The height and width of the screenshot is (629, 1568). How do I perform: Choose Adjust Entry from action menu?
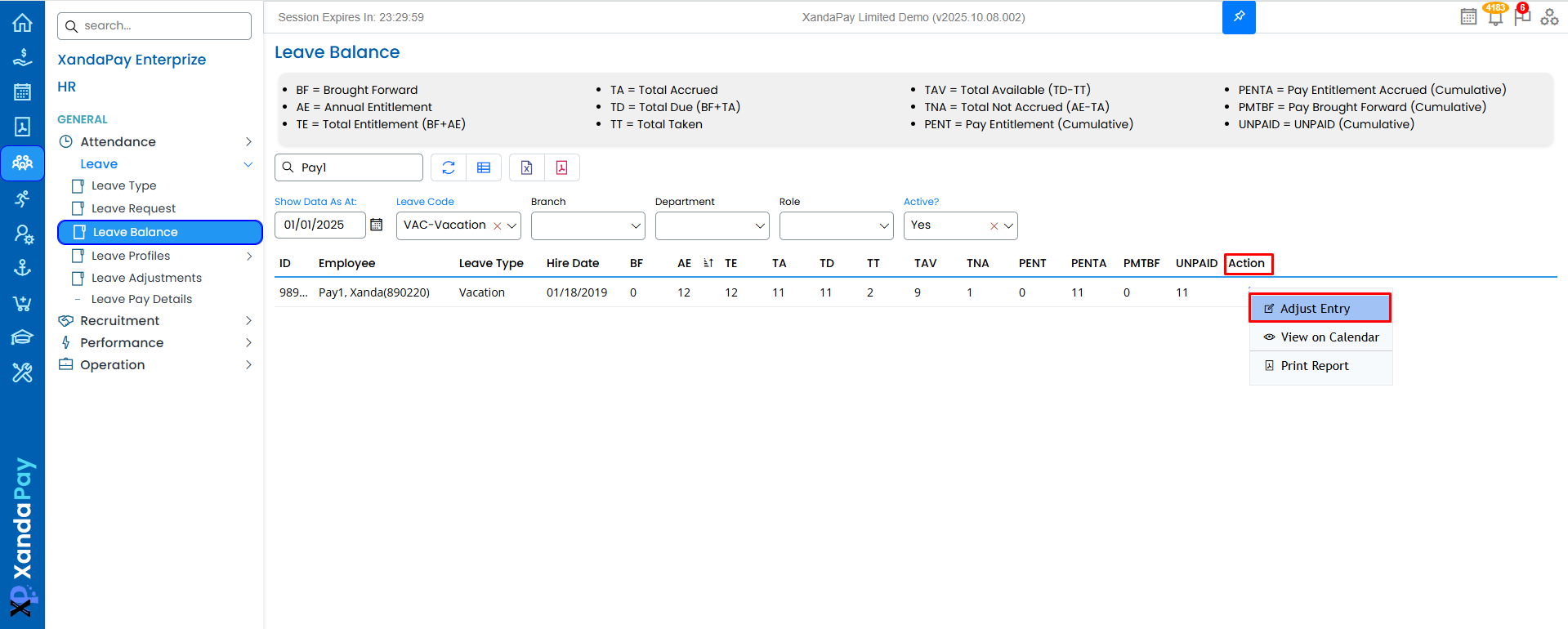1320,308
